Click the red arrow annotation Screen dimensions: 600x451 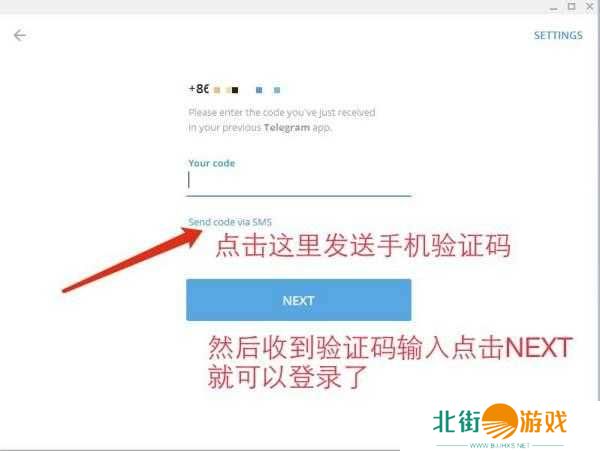tap(132, 260)
